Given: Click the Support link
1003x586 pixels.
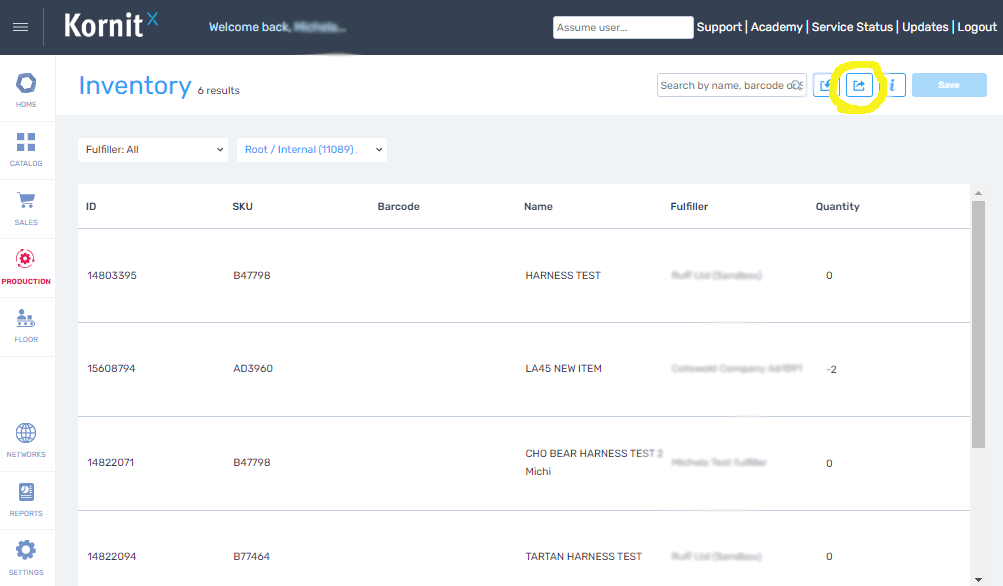Looking at the screenshot, I should point(719,27).
